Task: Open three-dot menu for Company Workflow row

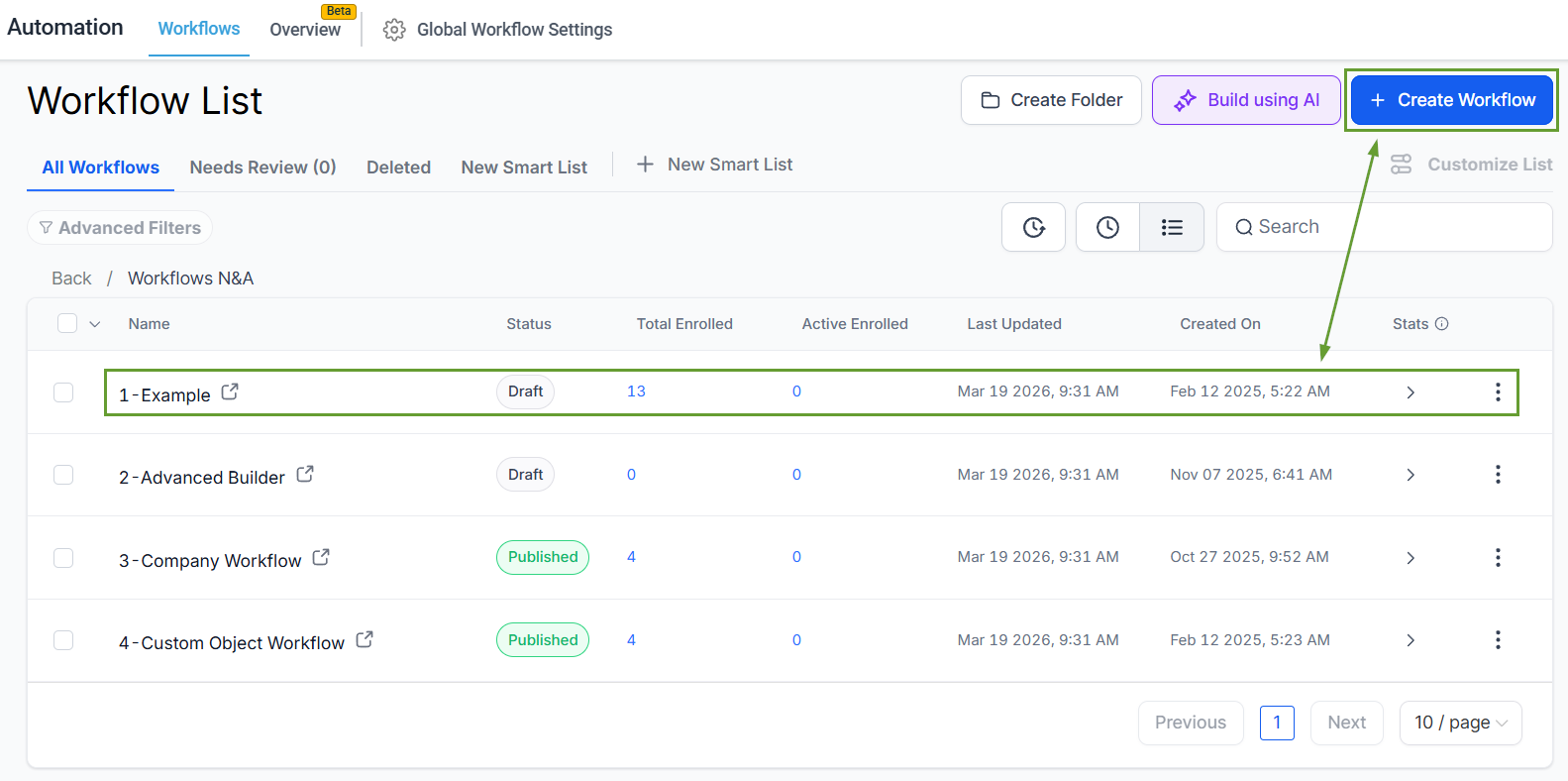Action: point(1497,558)
